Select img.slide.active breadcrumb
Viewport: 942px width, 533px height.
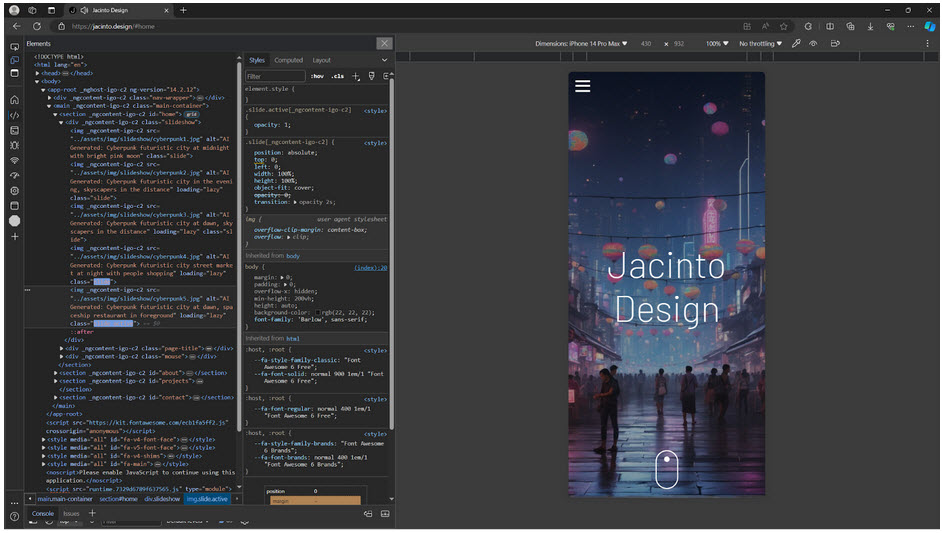207,499
